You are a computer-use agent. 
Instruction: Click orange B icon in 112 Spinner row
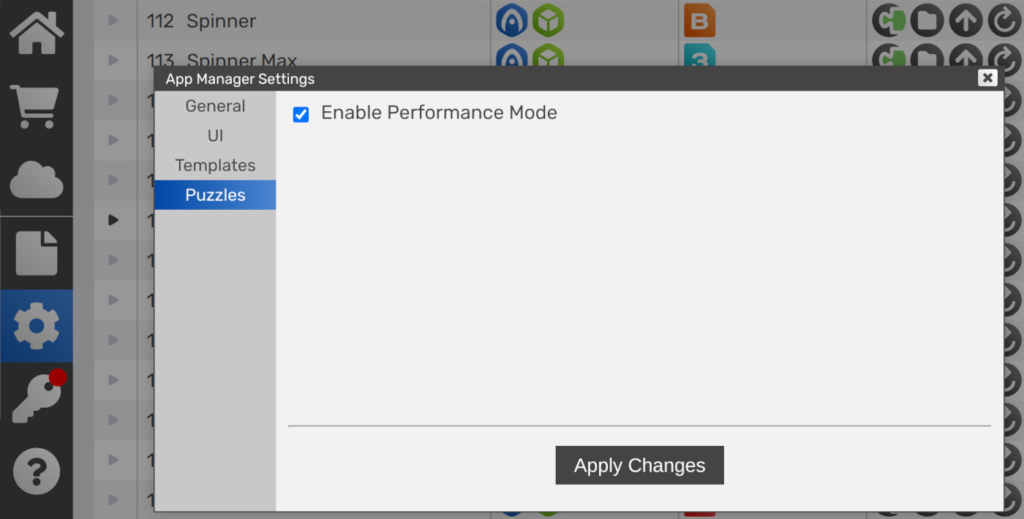coord(699,21)
